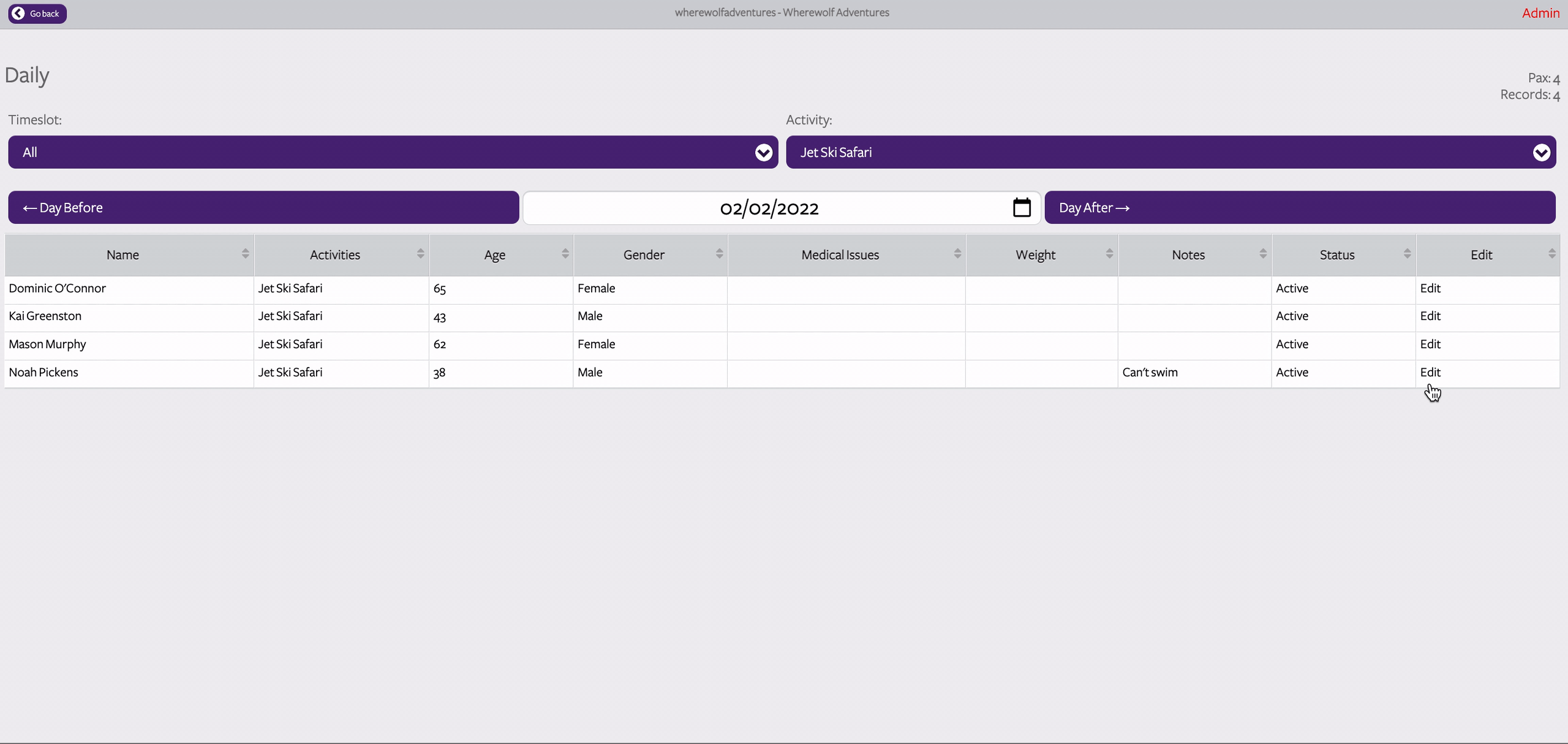Edit Kai Greenston's record
Screen dimensions: 1568x744
1430,316
